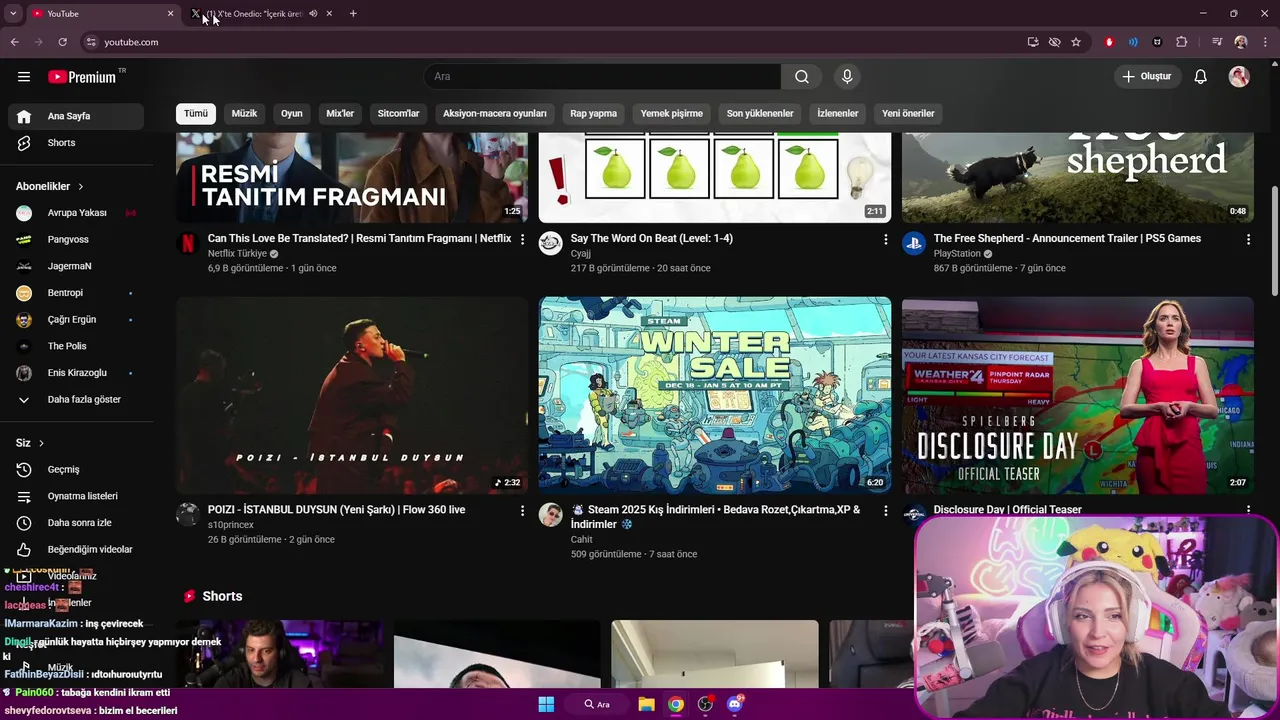Open Geçmiş history in the sidebar
This screenshot has width=1280, height=720.
(x=76, y=470)
